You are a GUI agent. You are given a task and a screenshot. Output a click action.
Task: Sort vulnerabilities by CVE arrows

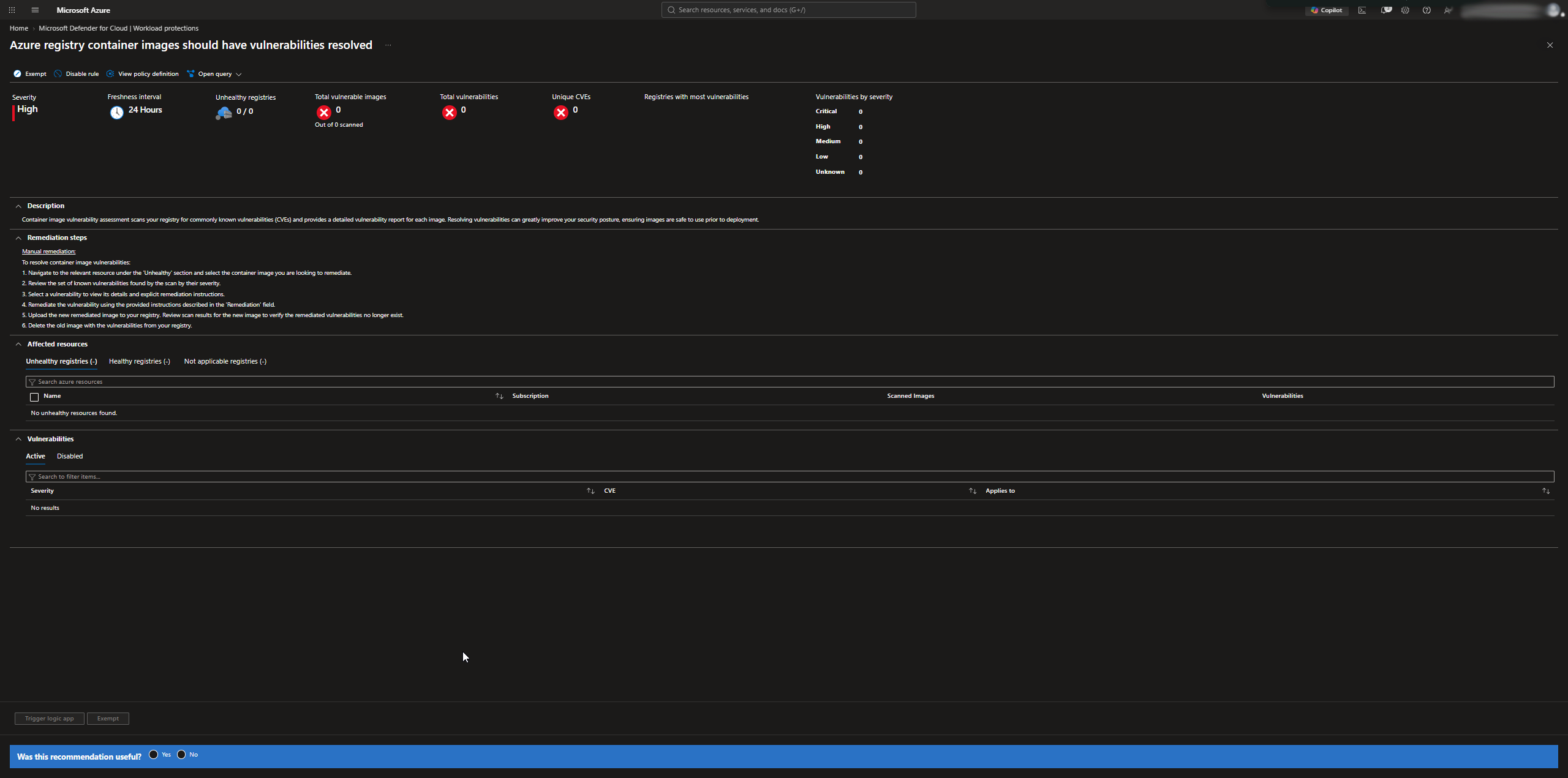pyautogui.click(x=972, y=491)
